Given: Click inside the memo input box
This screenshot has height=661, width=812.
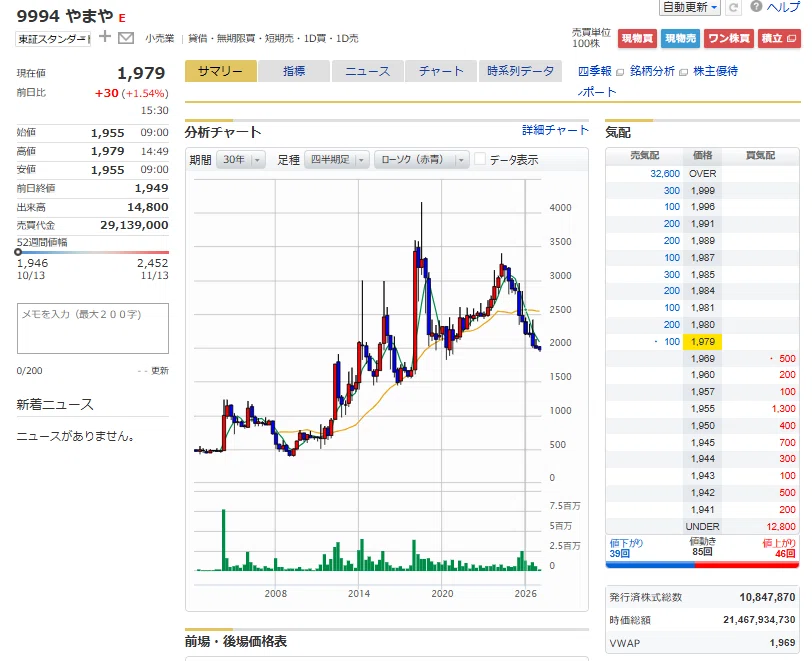Looking at the screenshot, I should (x=93, y=328).
